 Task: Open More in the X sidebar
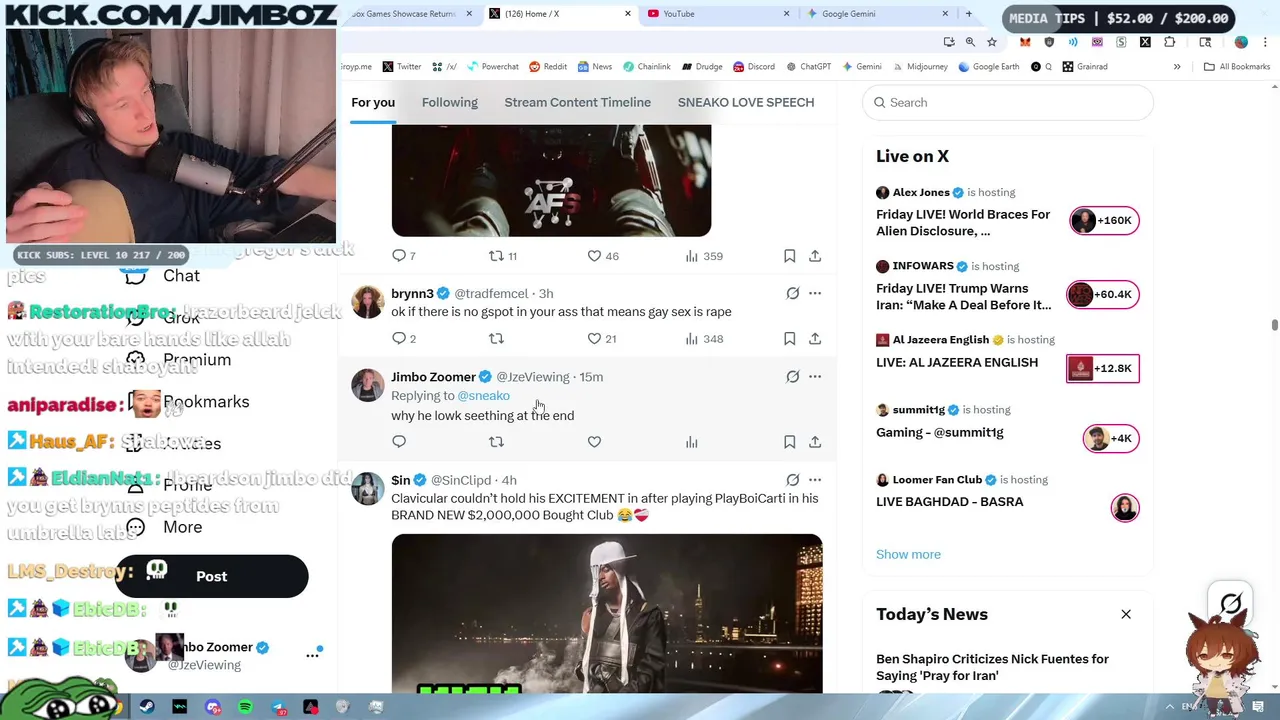coord(165,527)
